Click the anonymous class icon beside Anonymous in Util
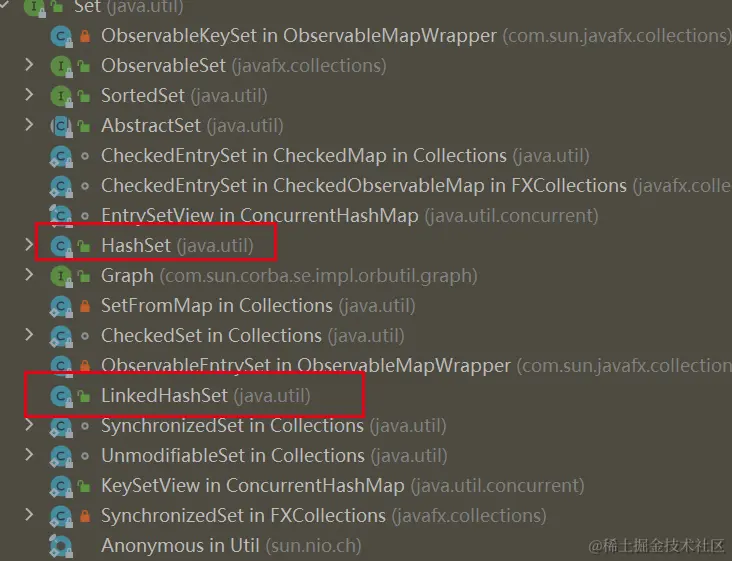Screen dimensions: 732x561 (61, 546)
